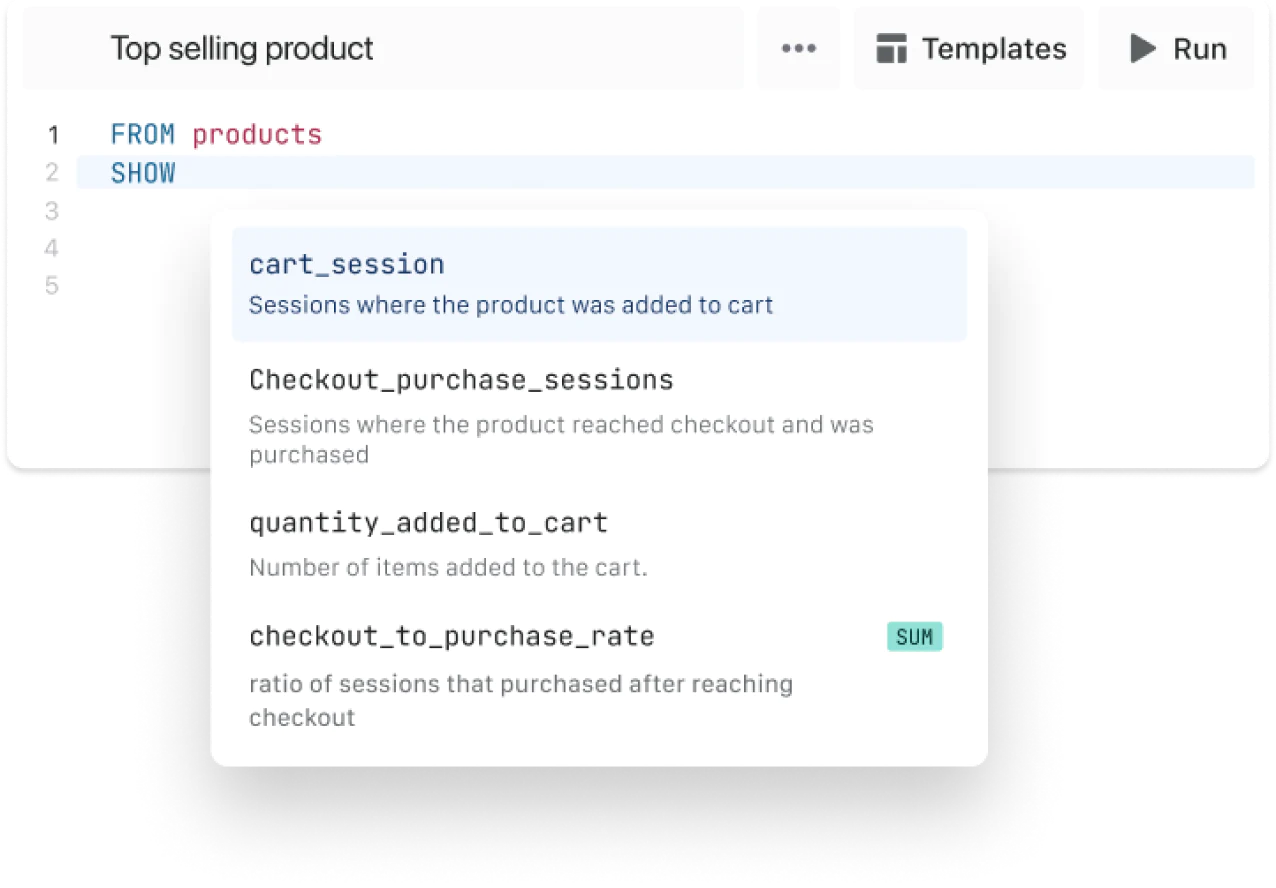1276x888 pixels.
Task: Select line number 5 in editor gutter
Action: pyautogui.click(x=53, y=286)
